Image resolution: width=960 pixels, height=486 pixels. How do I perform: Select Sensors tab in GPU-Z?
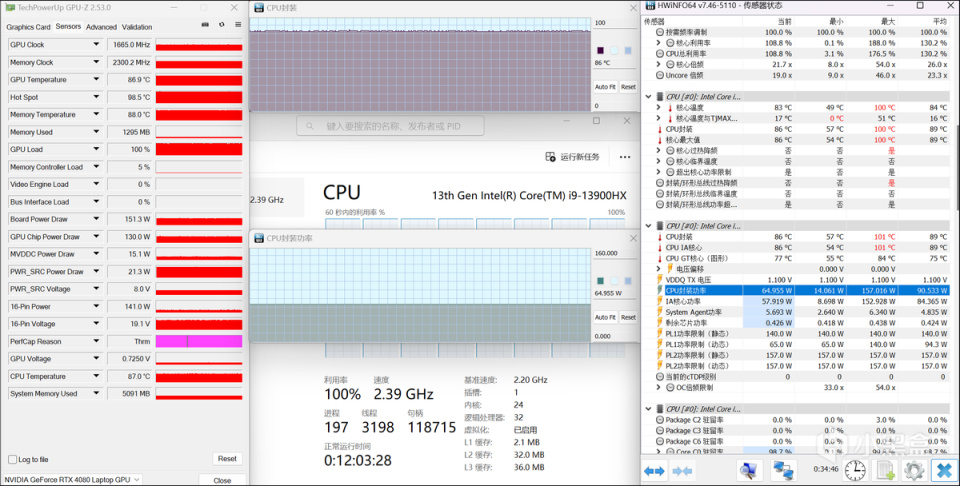68,26
